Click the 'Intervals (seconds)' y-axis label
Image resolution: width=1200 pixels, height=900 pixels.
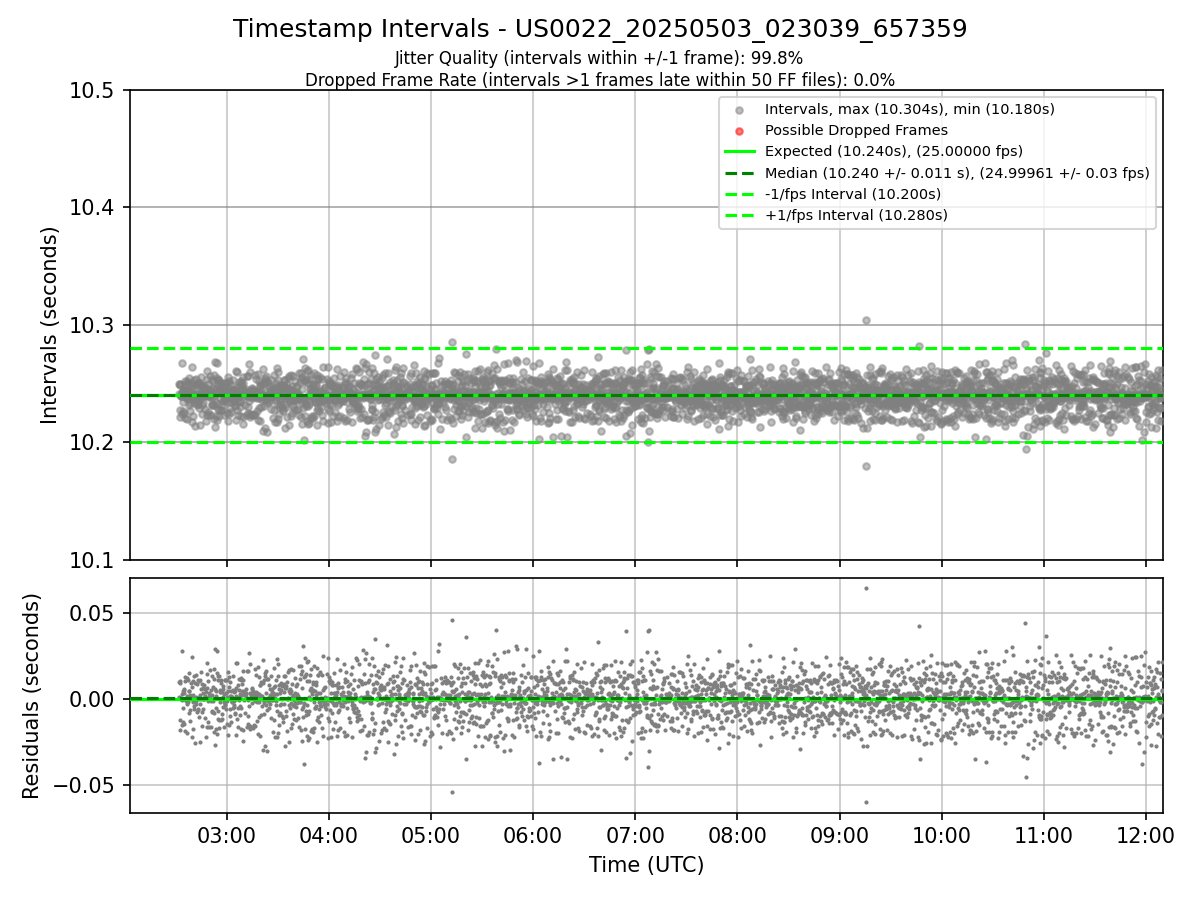50,325
